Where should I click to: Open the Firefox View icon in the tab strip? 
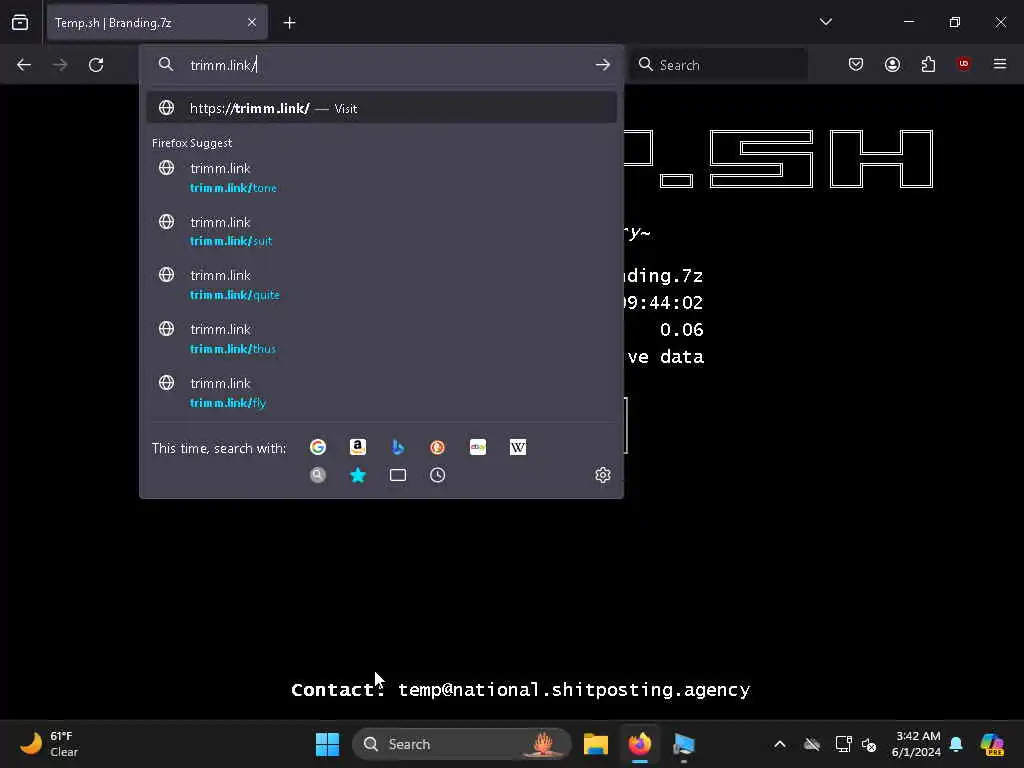pos(20,23)
